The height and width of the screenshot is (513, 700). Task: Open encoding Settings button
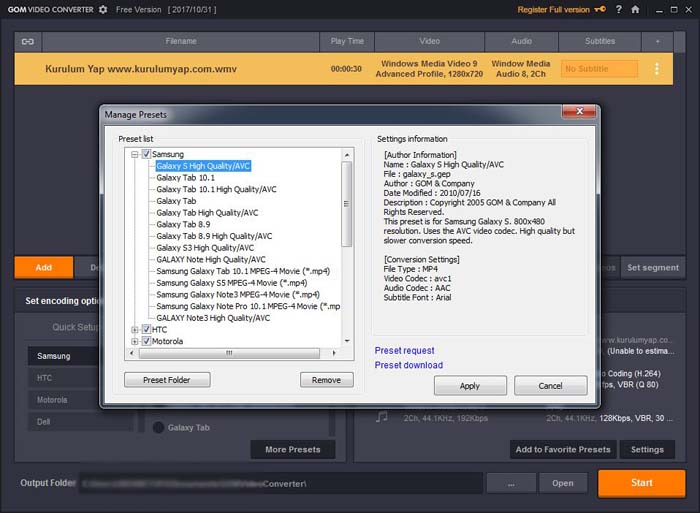click(647, 450)
